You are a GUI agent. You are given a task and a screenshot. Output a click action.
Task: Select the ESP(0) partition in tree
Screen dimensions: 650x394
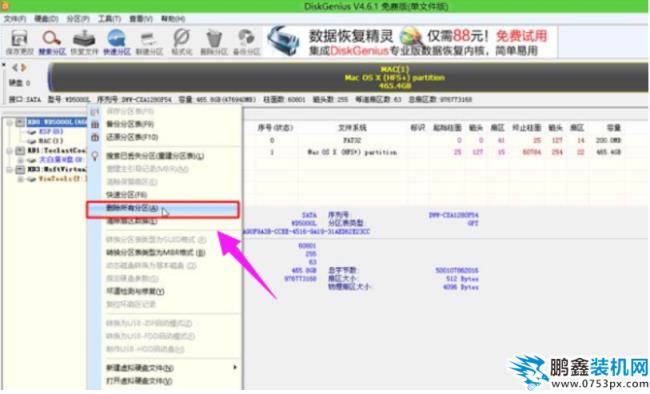point(51,131)
